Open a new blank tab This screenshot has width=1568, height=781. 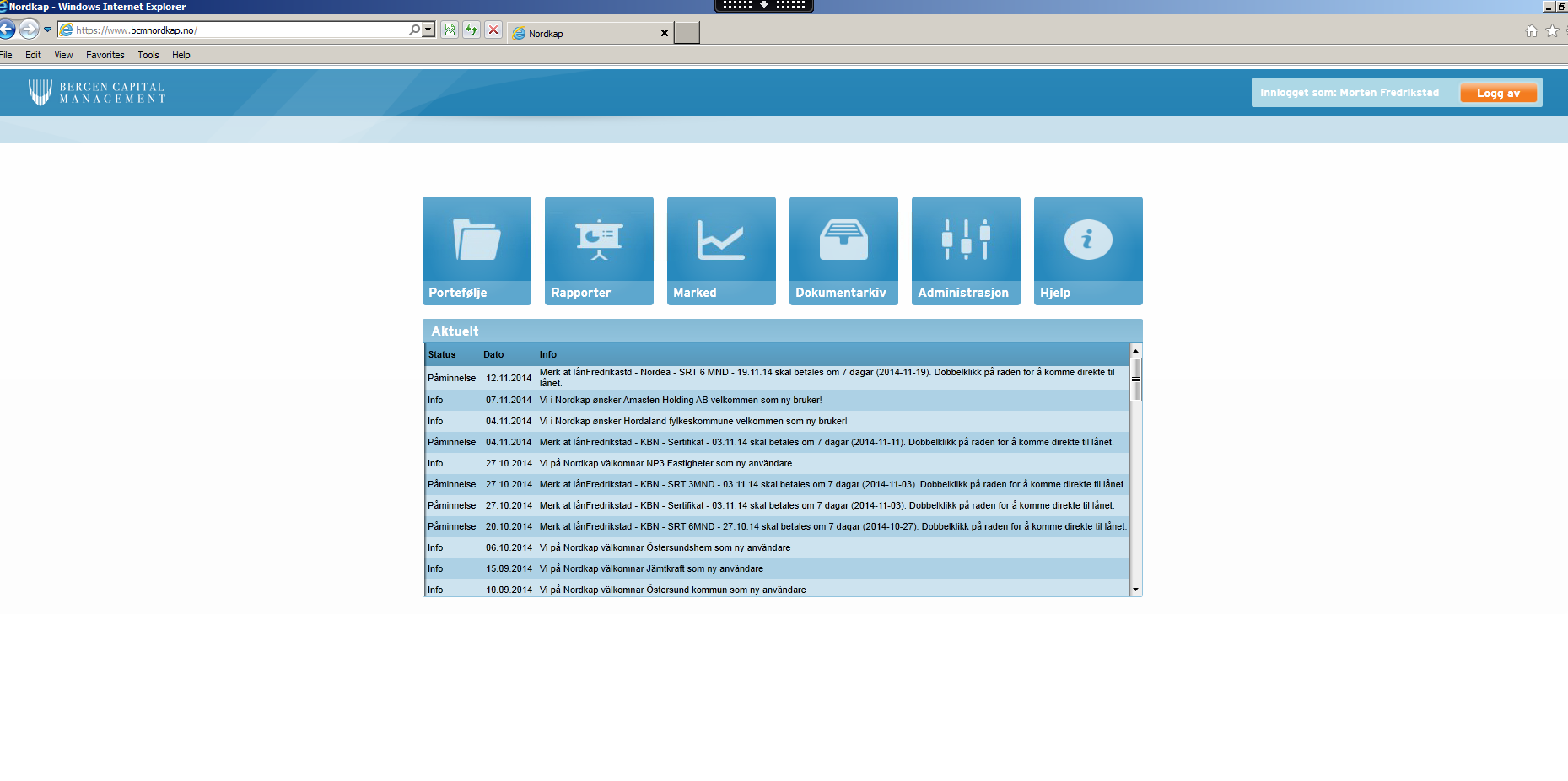pos(687,33)
